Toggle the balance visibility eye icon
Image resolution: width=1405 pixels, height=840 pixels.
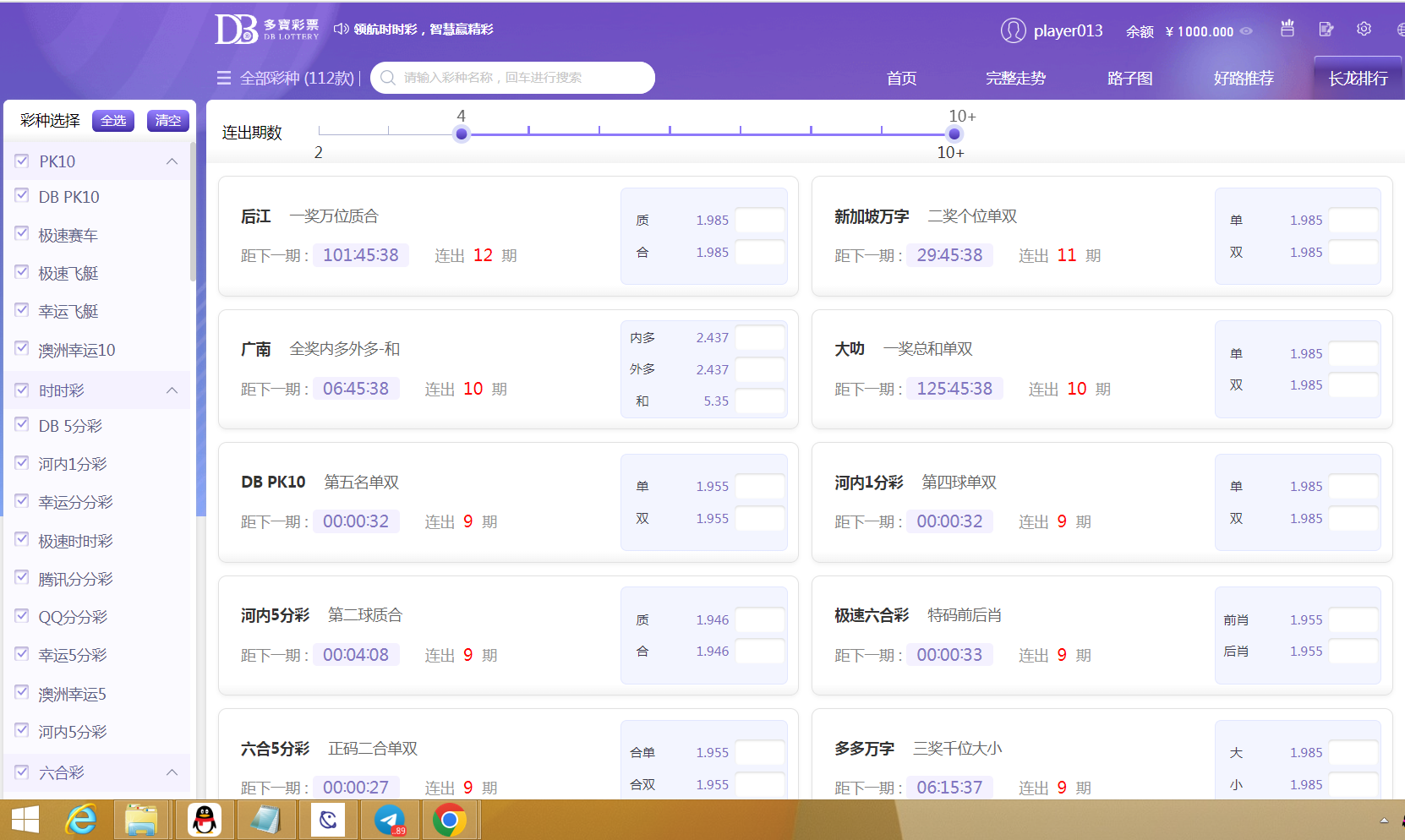(x=1246, y=31)
